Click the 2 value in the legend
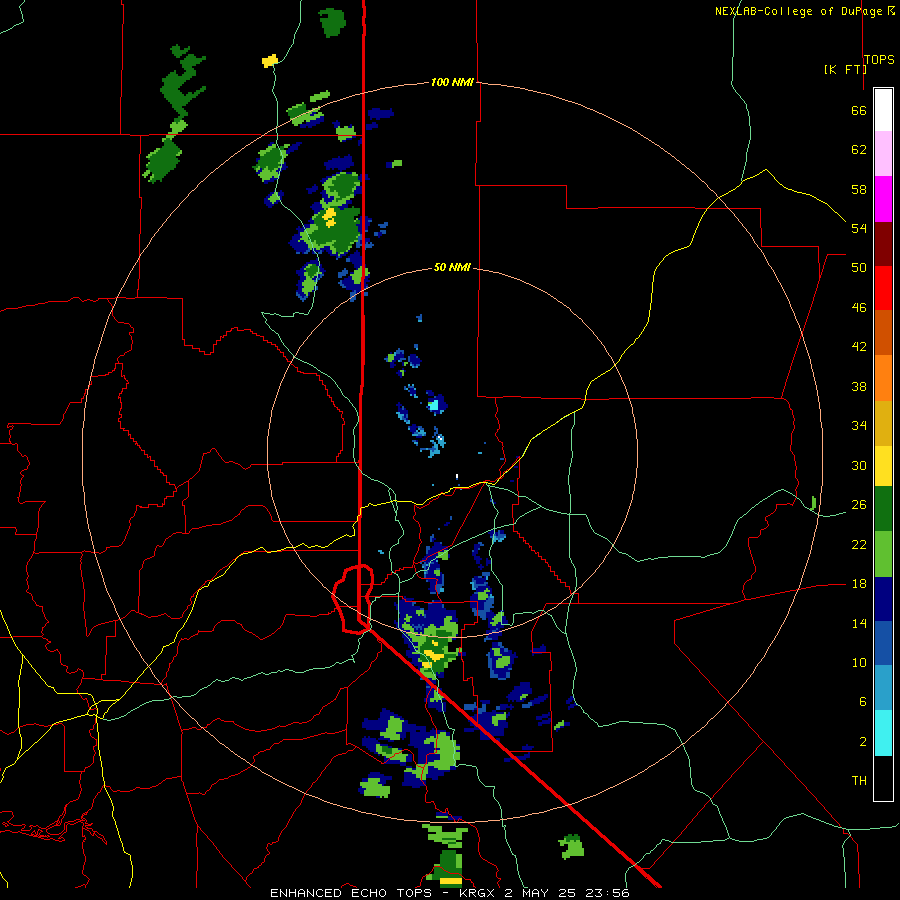This screenshot has width=900, height=900. pos(863,742)
